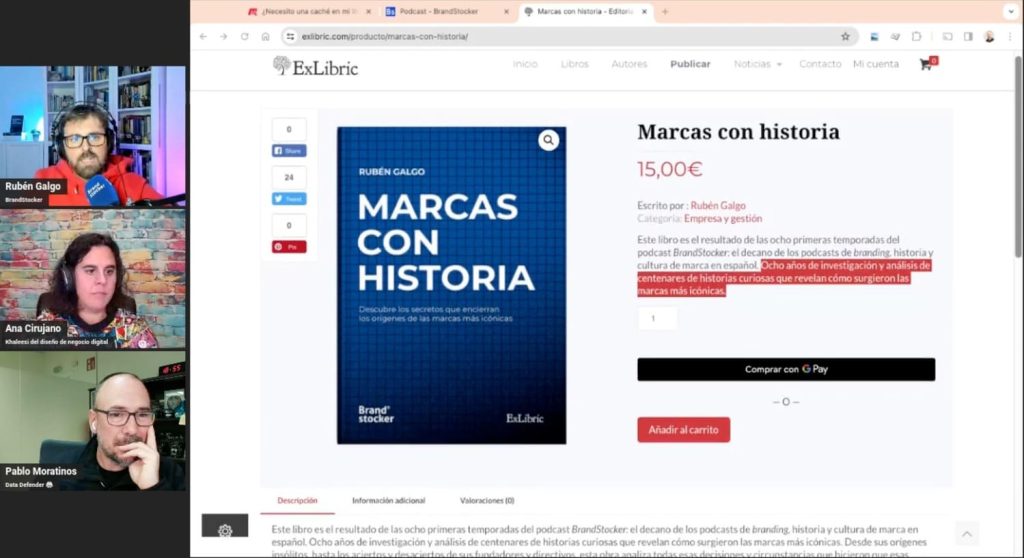Open the Descripción tab
This screenshot has width=1024, height=558.
[297, 501]
